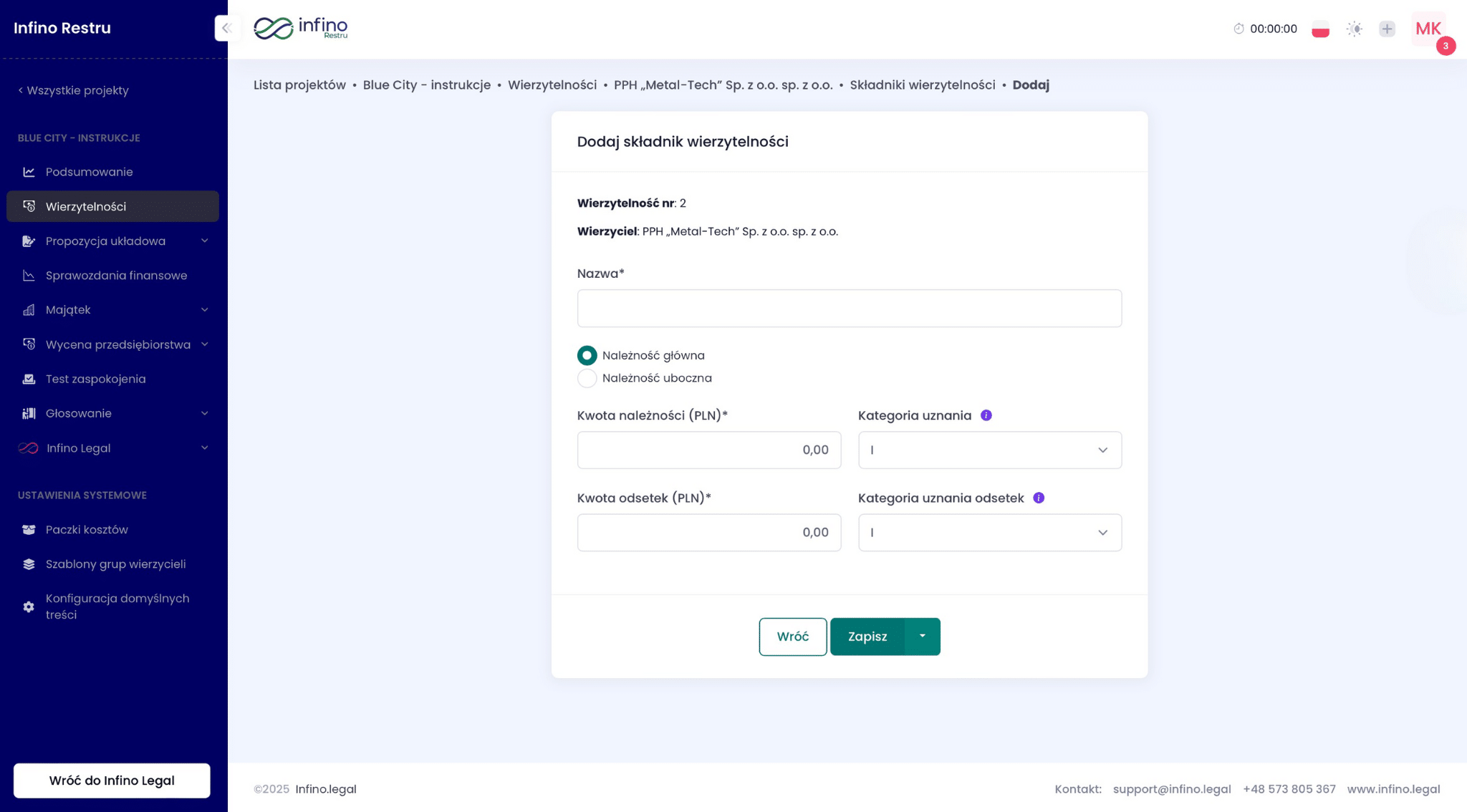
Task: Click info icon next to Kategoria uznania
Action: pos(986,415)
